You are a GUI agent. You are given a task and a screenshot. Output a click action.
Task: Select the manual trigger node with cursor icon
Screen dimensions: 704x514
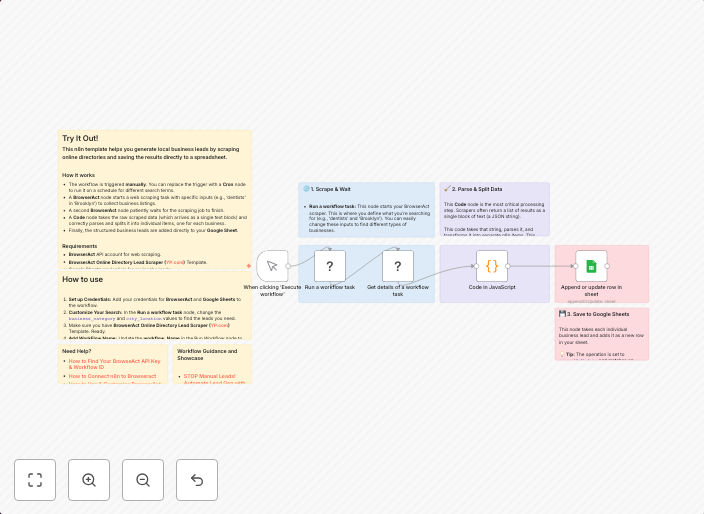[272, 266]
